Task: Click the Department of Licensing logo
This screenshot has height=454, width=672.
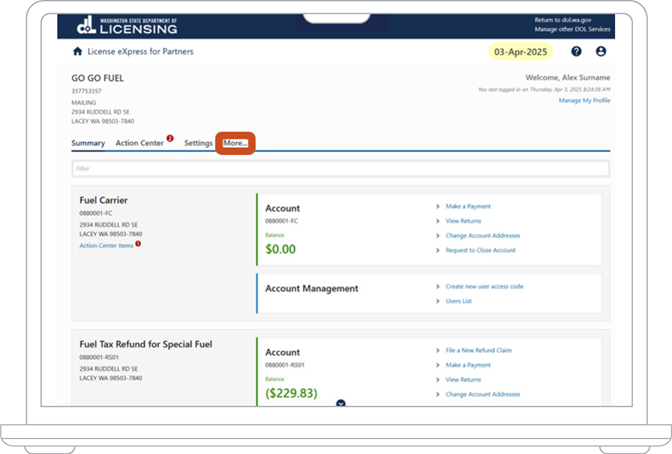Action: [x=127, y=26]
